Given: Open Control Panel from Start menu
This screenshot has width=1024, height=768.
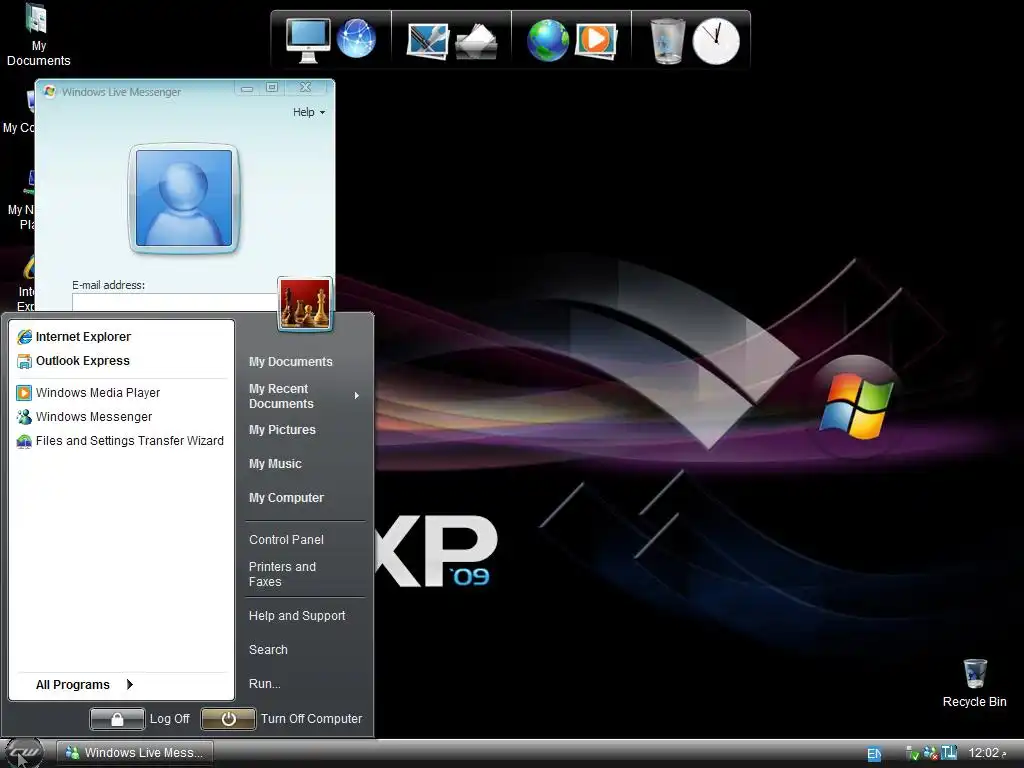Looking at the screenshot, I should [286, 539].
